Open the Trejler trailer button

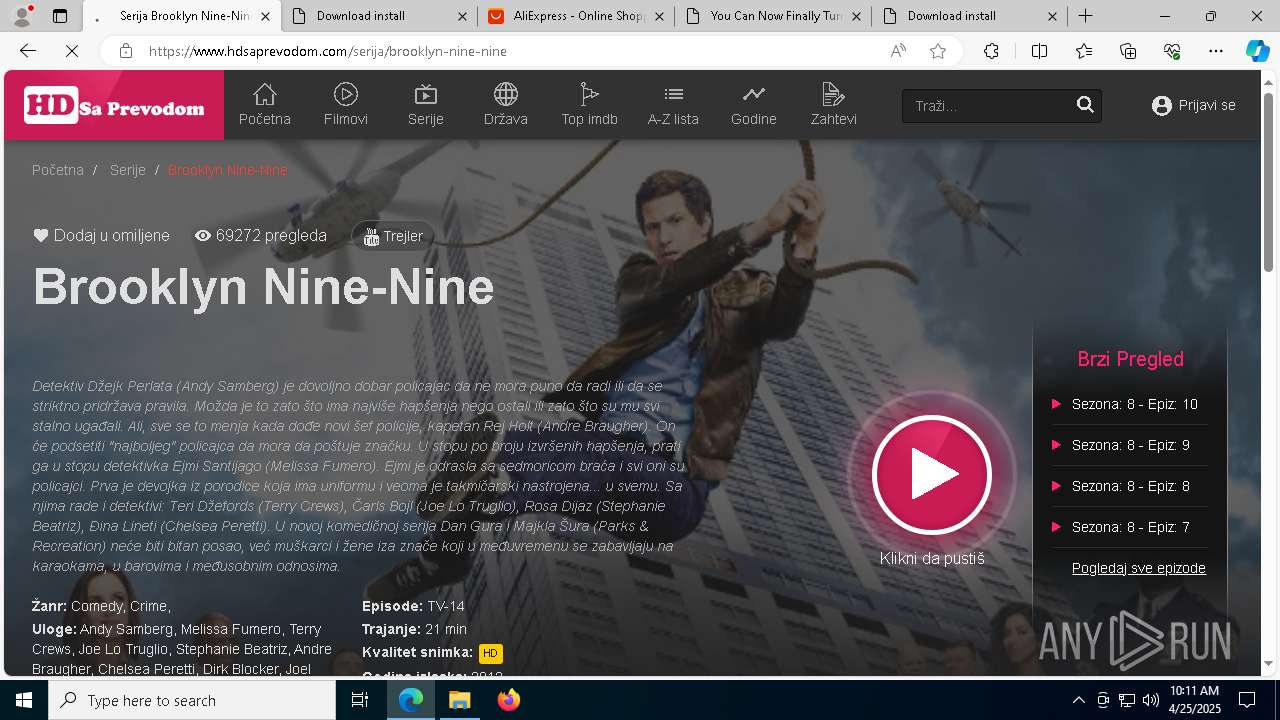[x=393, y=236]
